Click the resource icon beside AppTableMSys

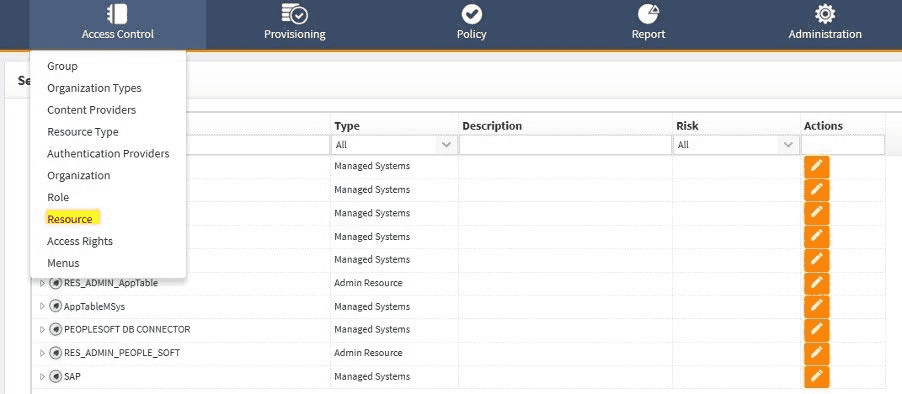pos(56,306)
